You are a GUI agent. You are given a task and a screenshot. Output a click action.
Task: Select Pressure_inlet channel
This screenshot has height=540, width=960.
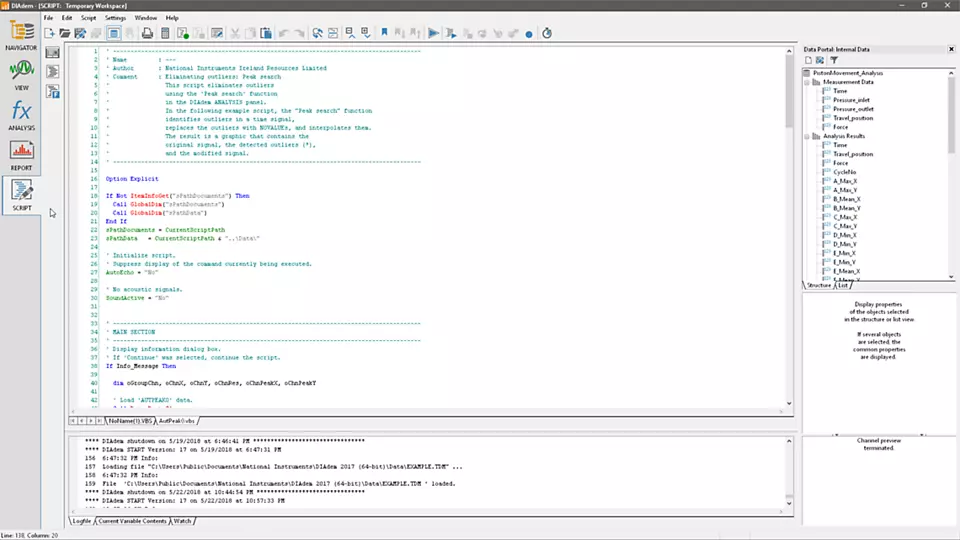tap(851, 100)
